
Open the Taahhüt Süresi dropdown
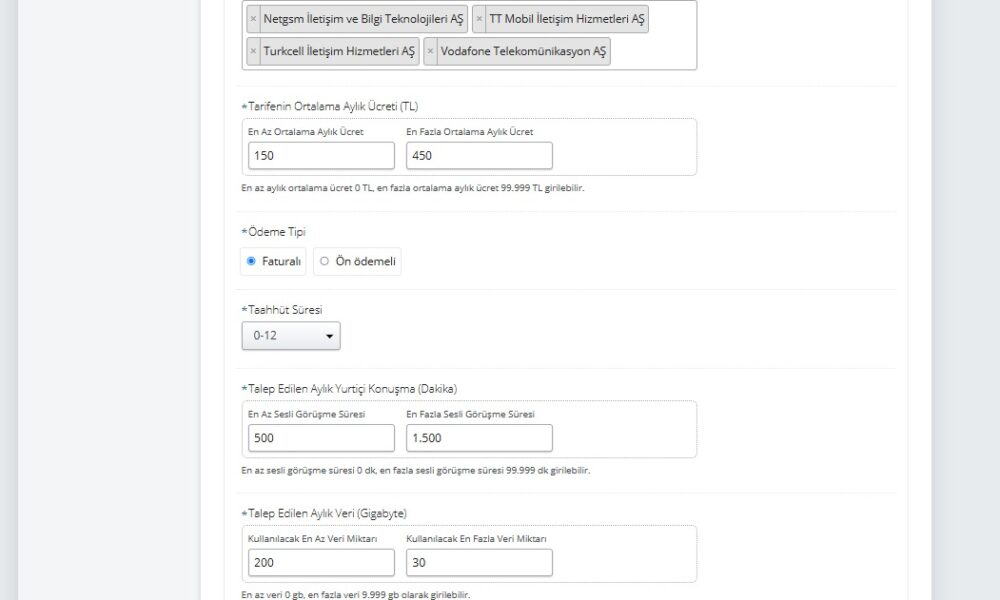(x=291, y=336)
